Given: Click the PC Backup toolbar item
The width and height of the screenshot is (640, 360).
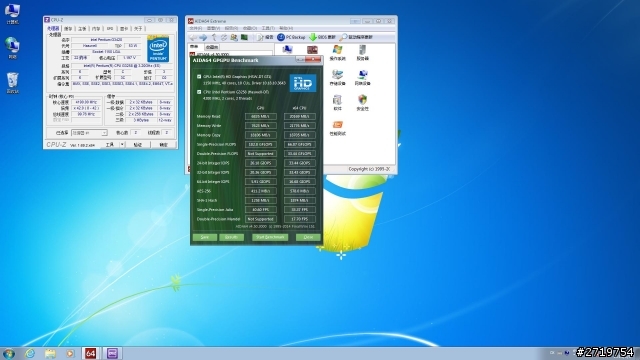Looking at the screenshot, I should [x=291, y=38].
